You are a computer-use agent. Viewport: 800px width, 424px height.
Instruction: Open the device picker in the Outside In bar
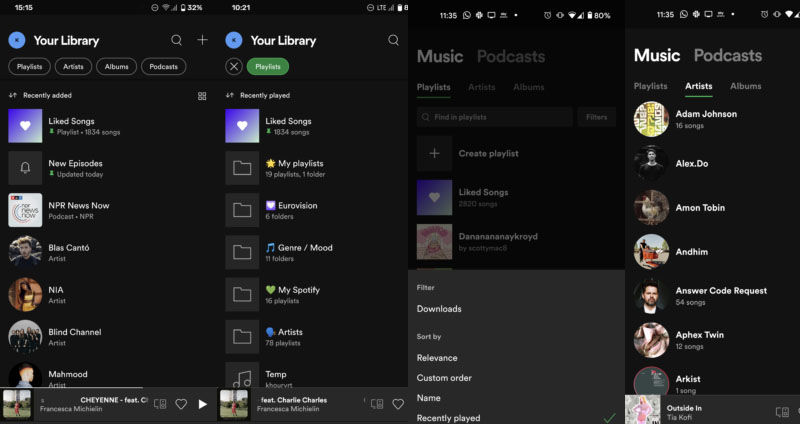[782, 411]
